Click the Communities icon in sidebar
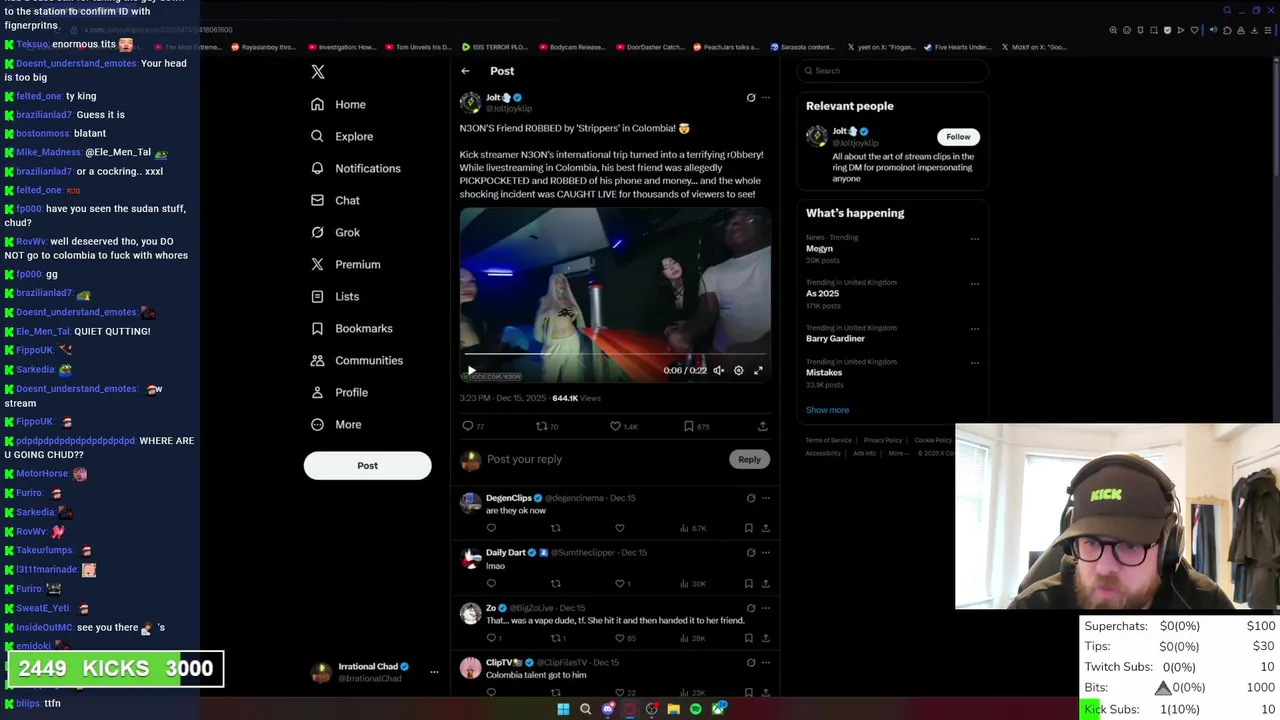The image size is (1280, 720). pos(317,360)
